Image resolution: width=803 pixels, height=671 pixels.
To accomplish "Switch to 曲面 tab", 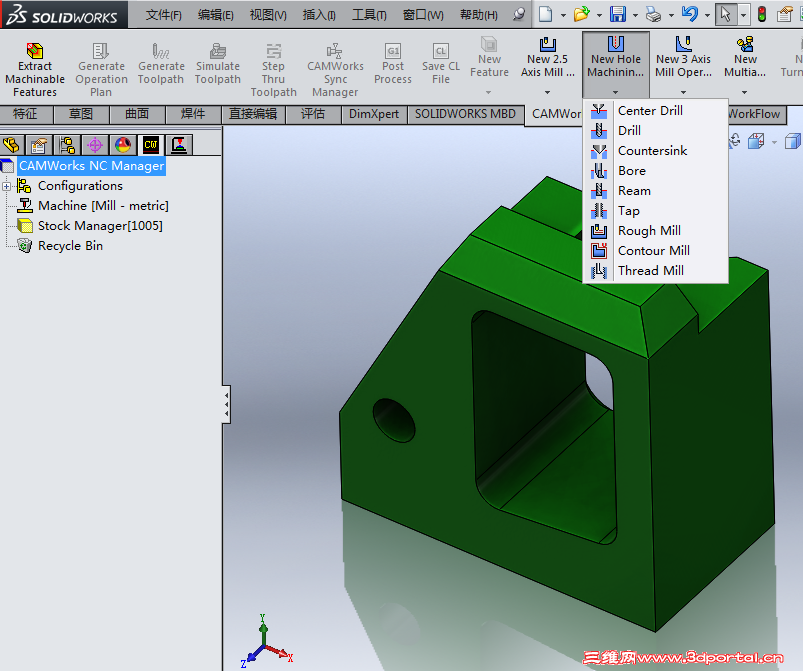I will 137,114.
